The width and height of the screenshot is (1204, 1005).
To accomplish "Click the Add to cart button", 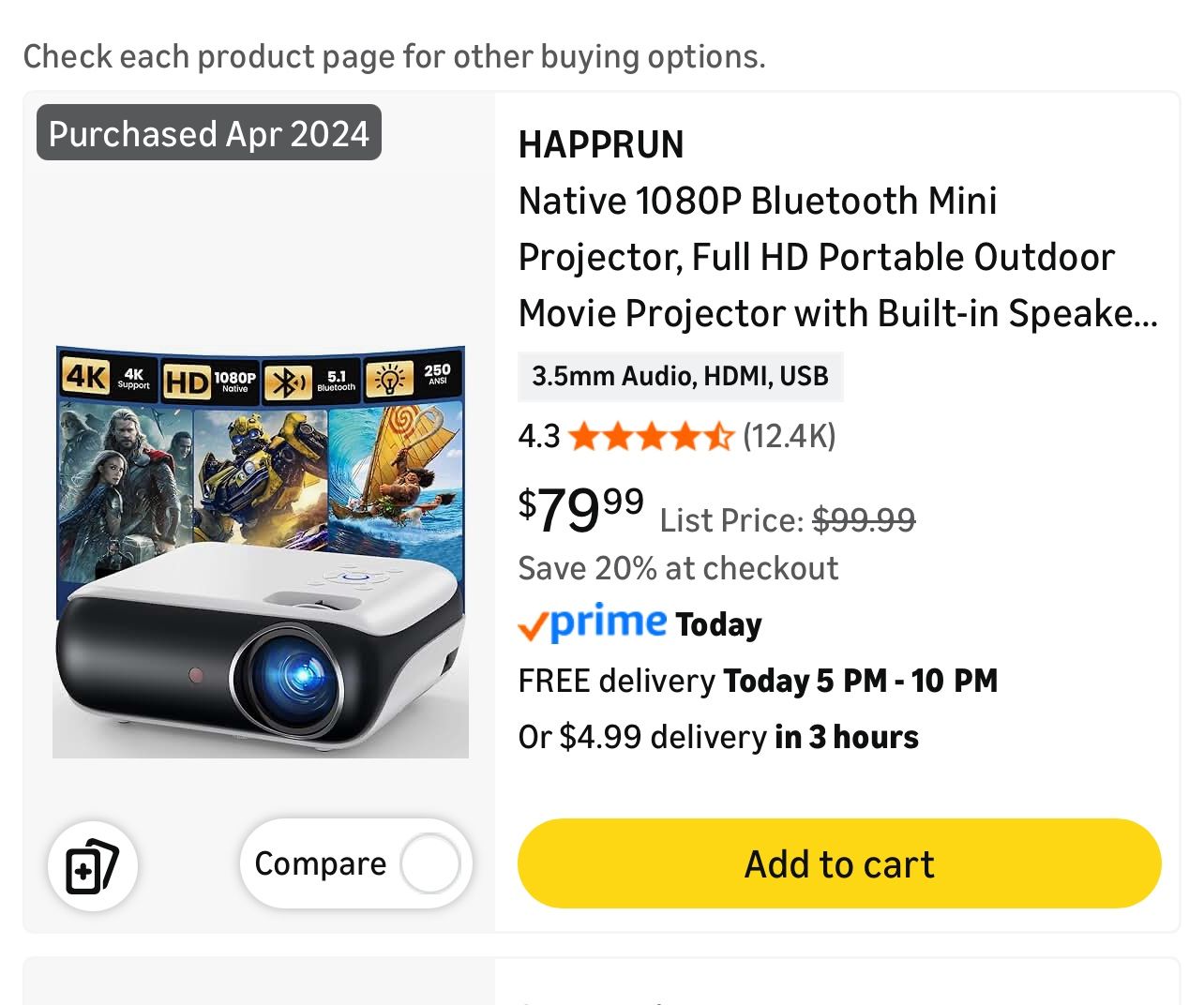I will pos(838,863).
